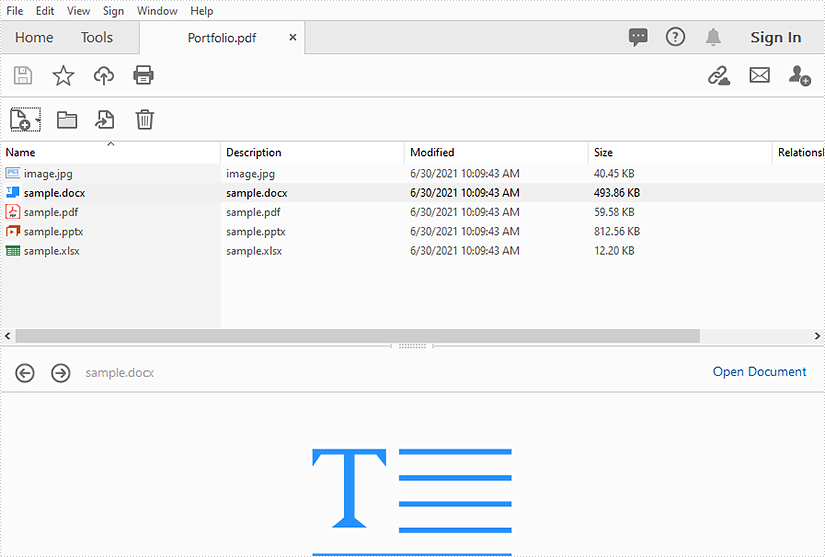Open dropdown arrow on Add Files button
The image size is (825, 557).
(38, 120)
